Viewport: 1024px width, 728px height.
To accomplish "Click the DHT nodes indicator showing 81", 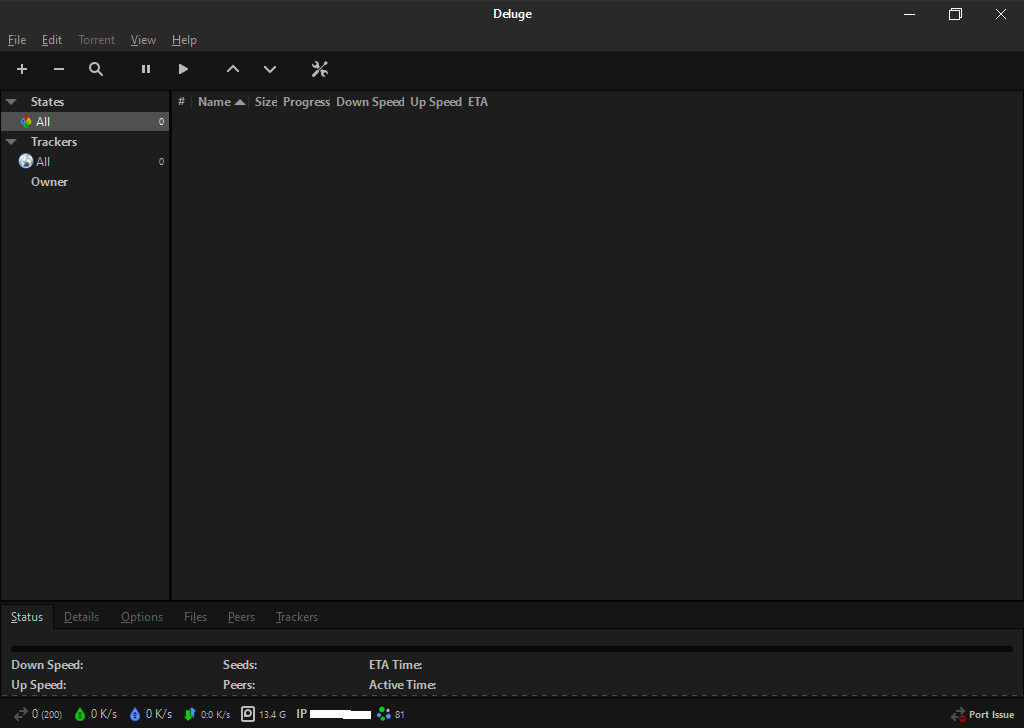I will (391, 714).
